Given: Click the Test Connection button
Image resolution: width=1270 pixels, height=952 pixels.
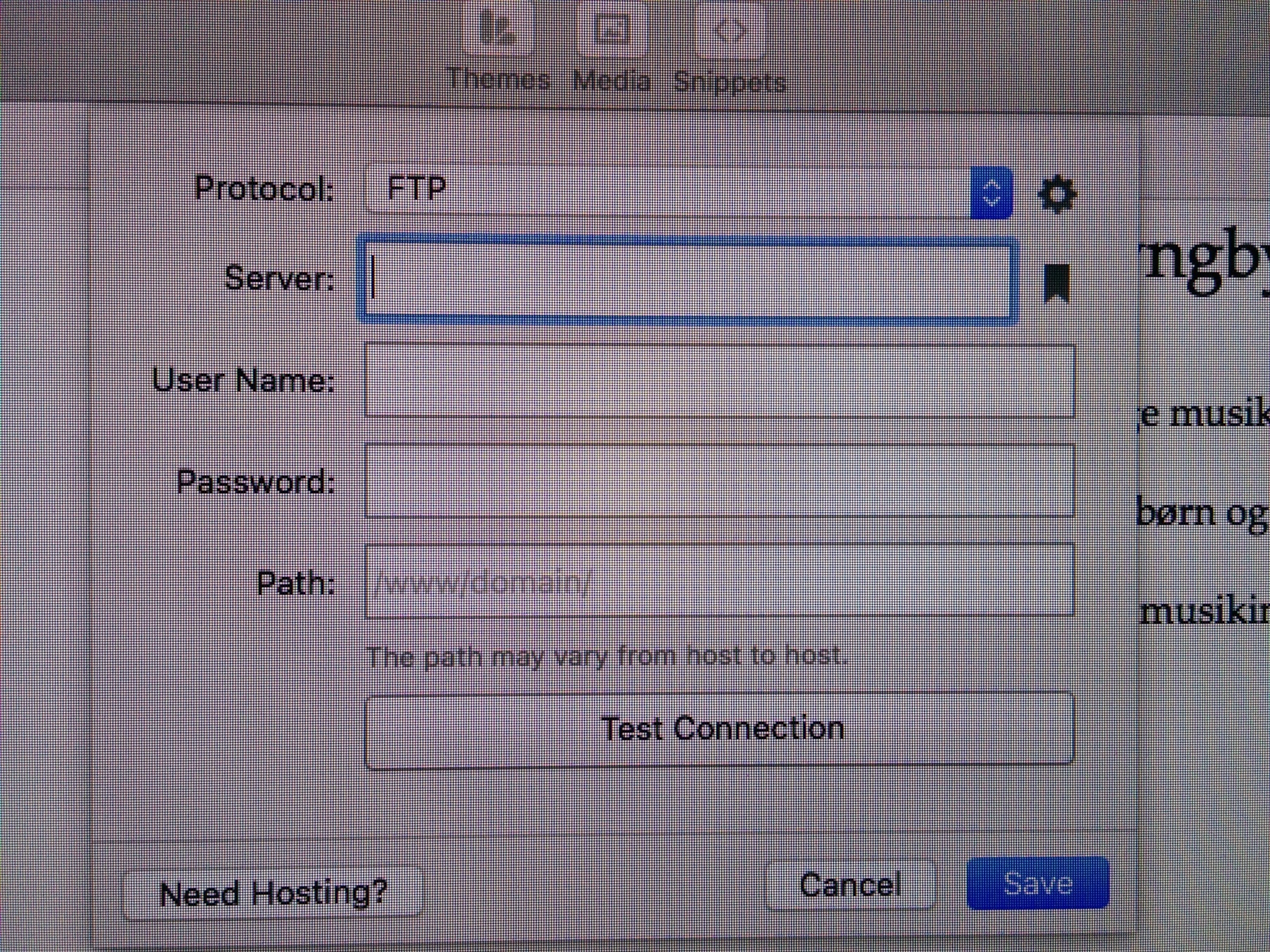Looking at the screenshot, I should 720,730.
